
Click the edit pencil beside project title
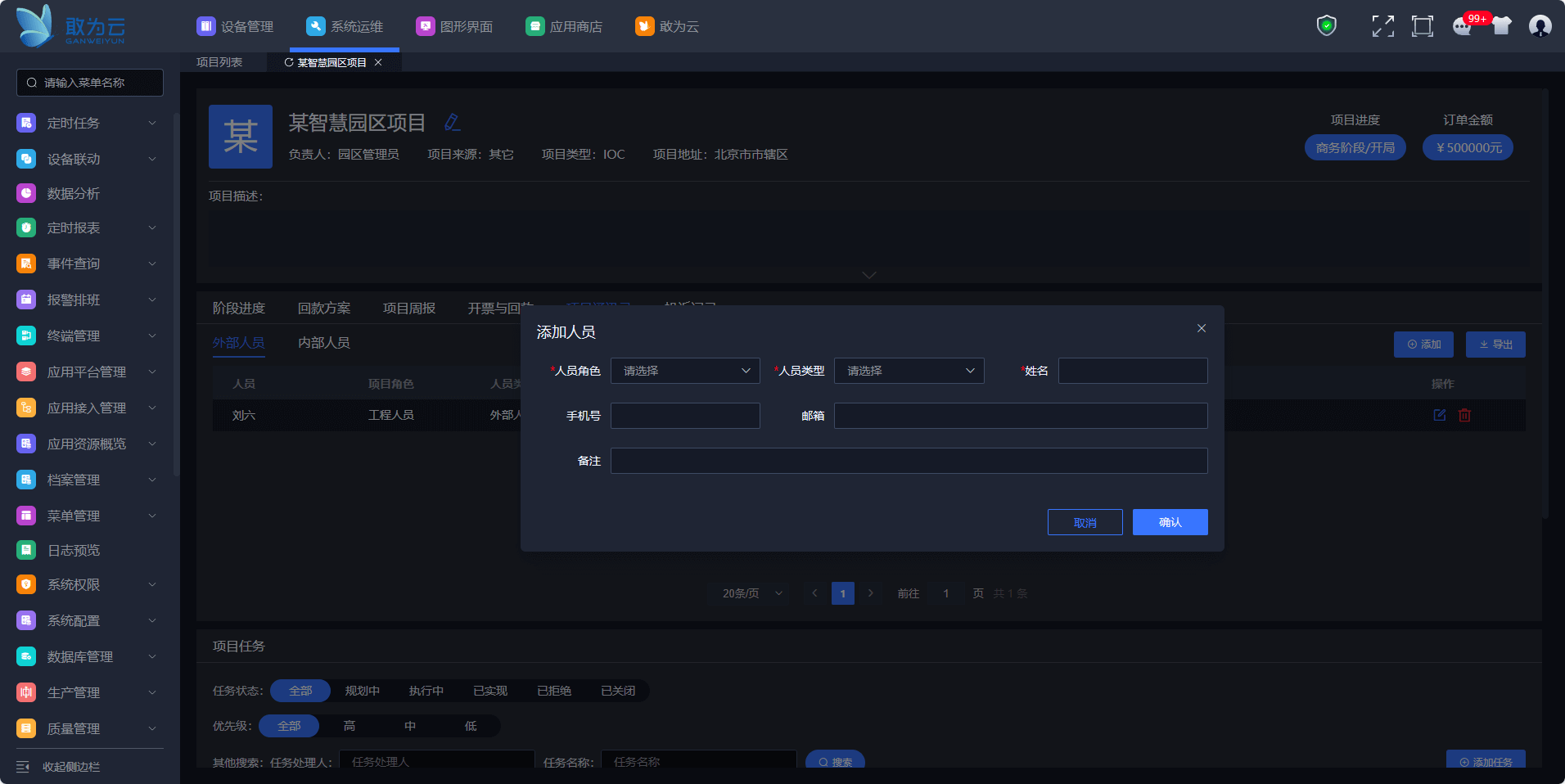point(452,123)
